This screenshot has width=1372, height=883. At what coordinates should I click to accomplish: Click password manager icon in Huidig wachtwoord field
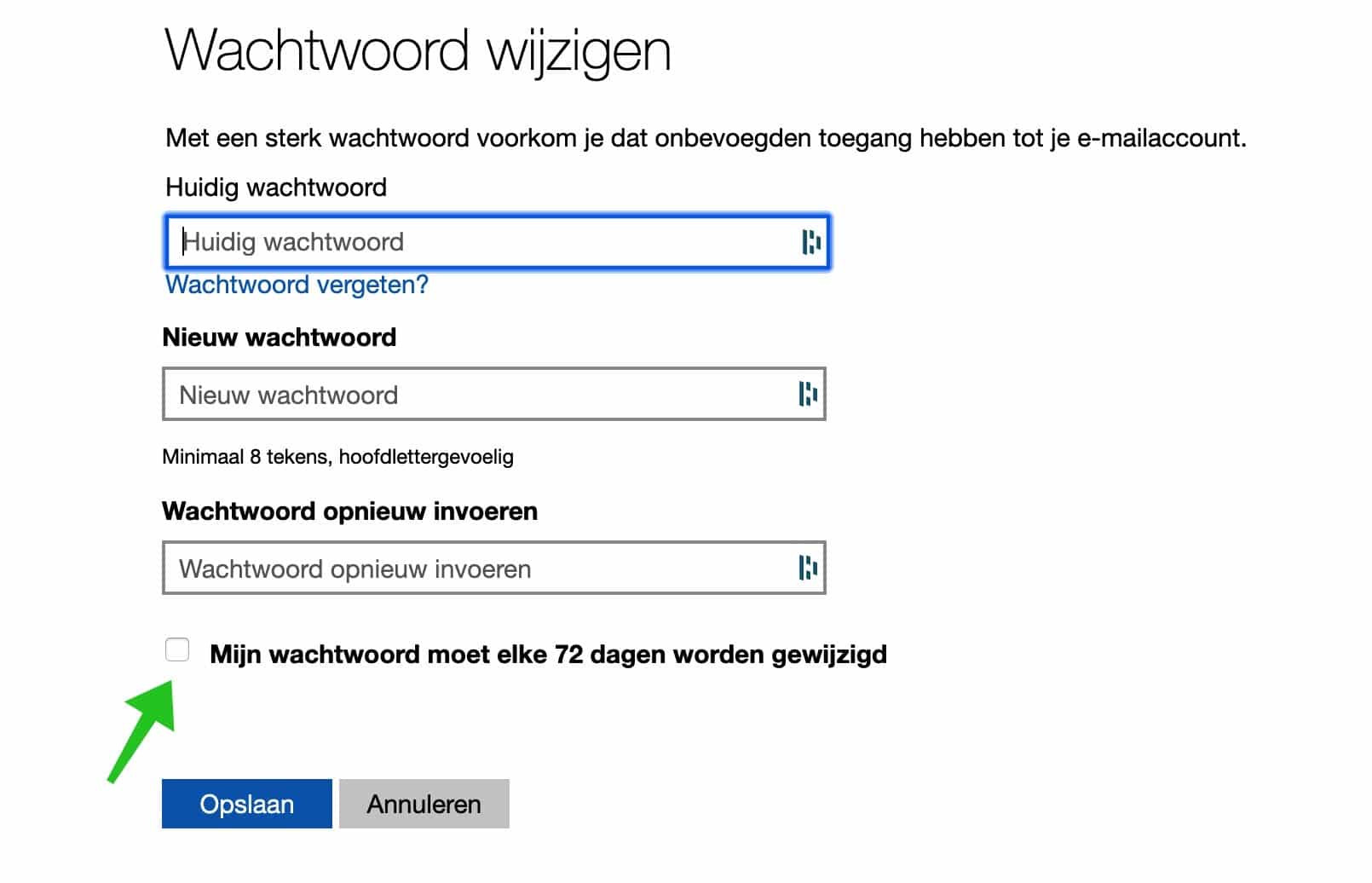pos(810,242)
